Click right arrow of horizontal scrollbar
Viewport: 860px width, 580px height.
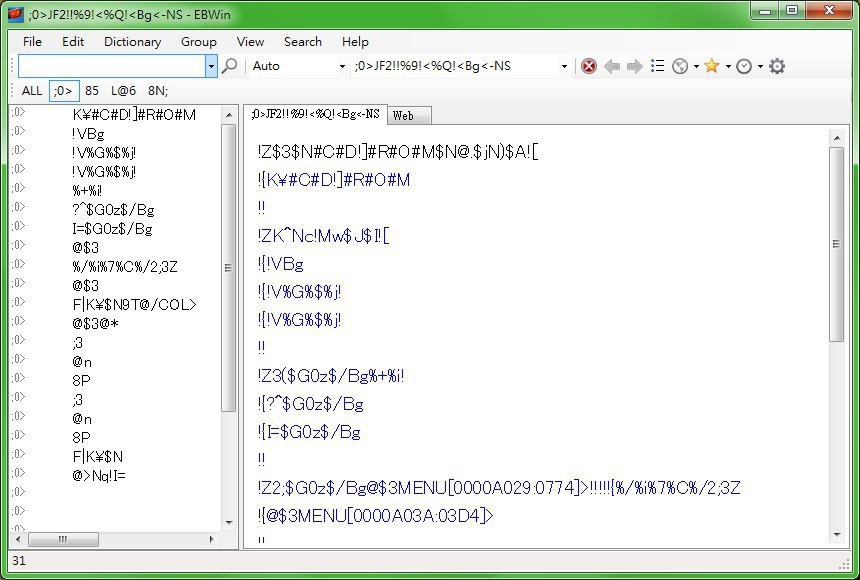[212, 539]
